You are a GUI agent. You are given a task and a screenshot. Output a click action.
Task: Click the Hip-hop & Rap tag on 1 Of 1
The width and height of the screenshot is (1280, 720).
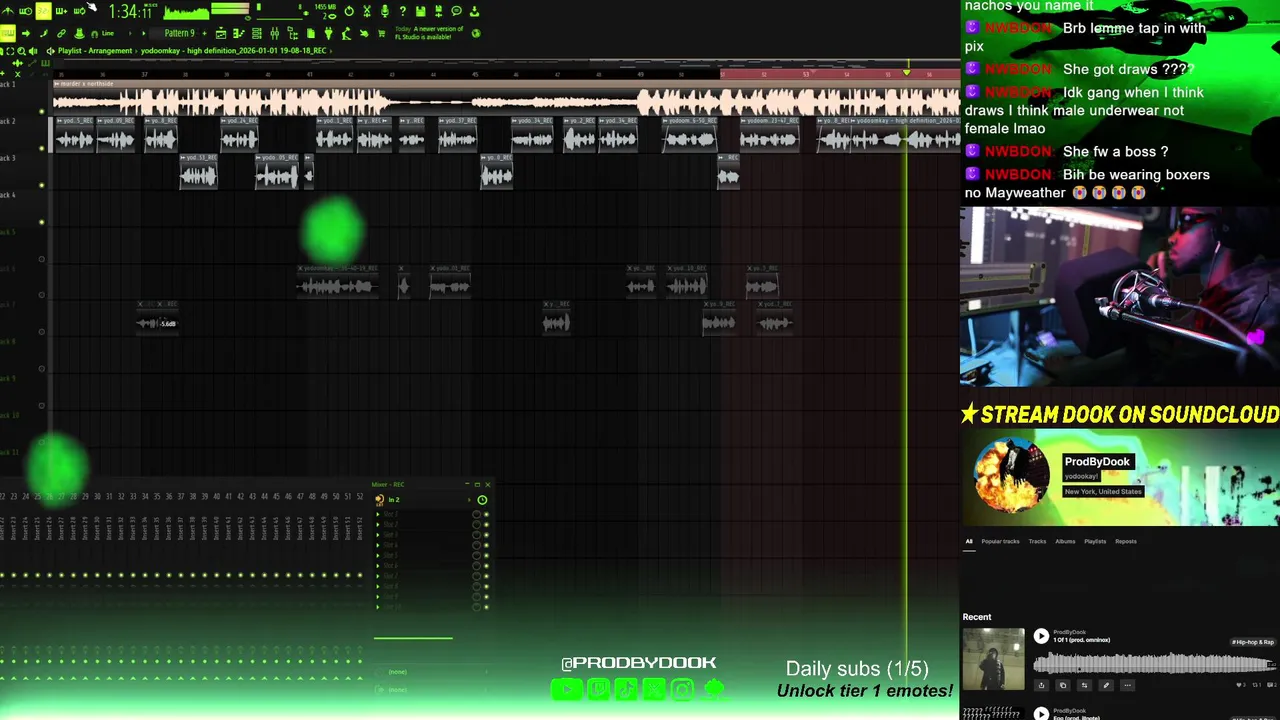(x=1252, y=642)
